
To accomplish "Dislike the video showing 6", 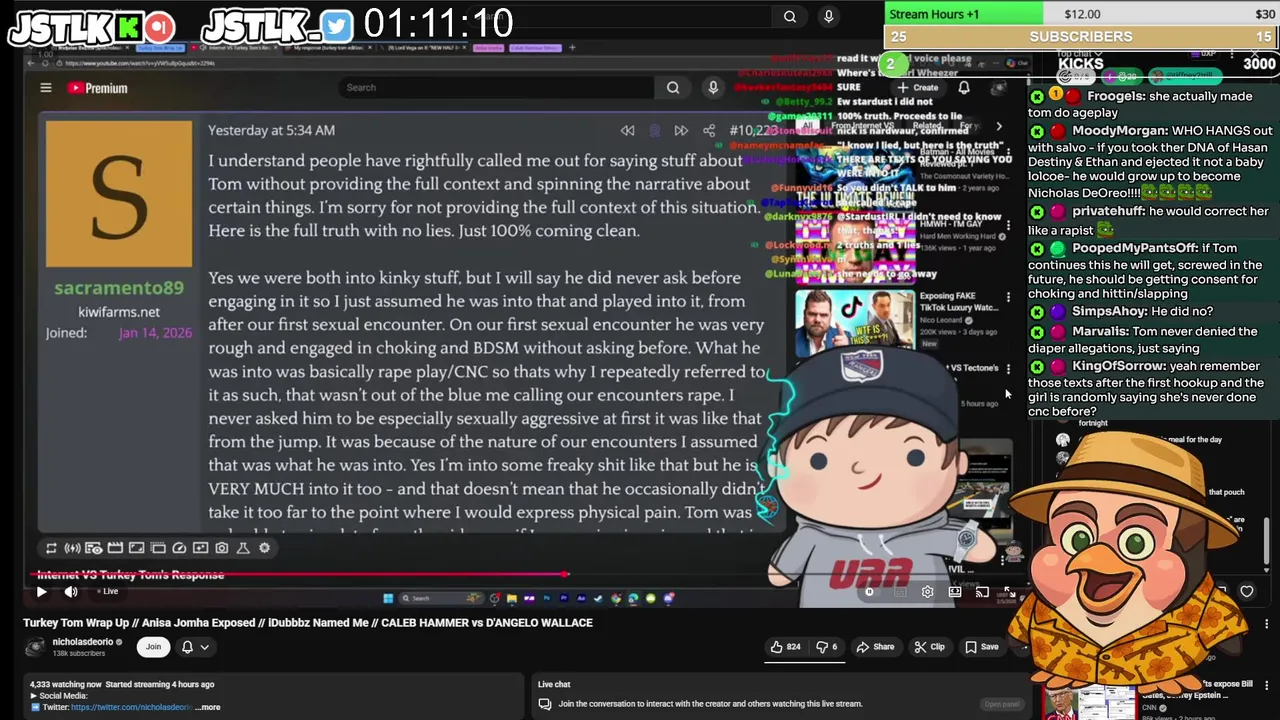I will coord(826,647).
